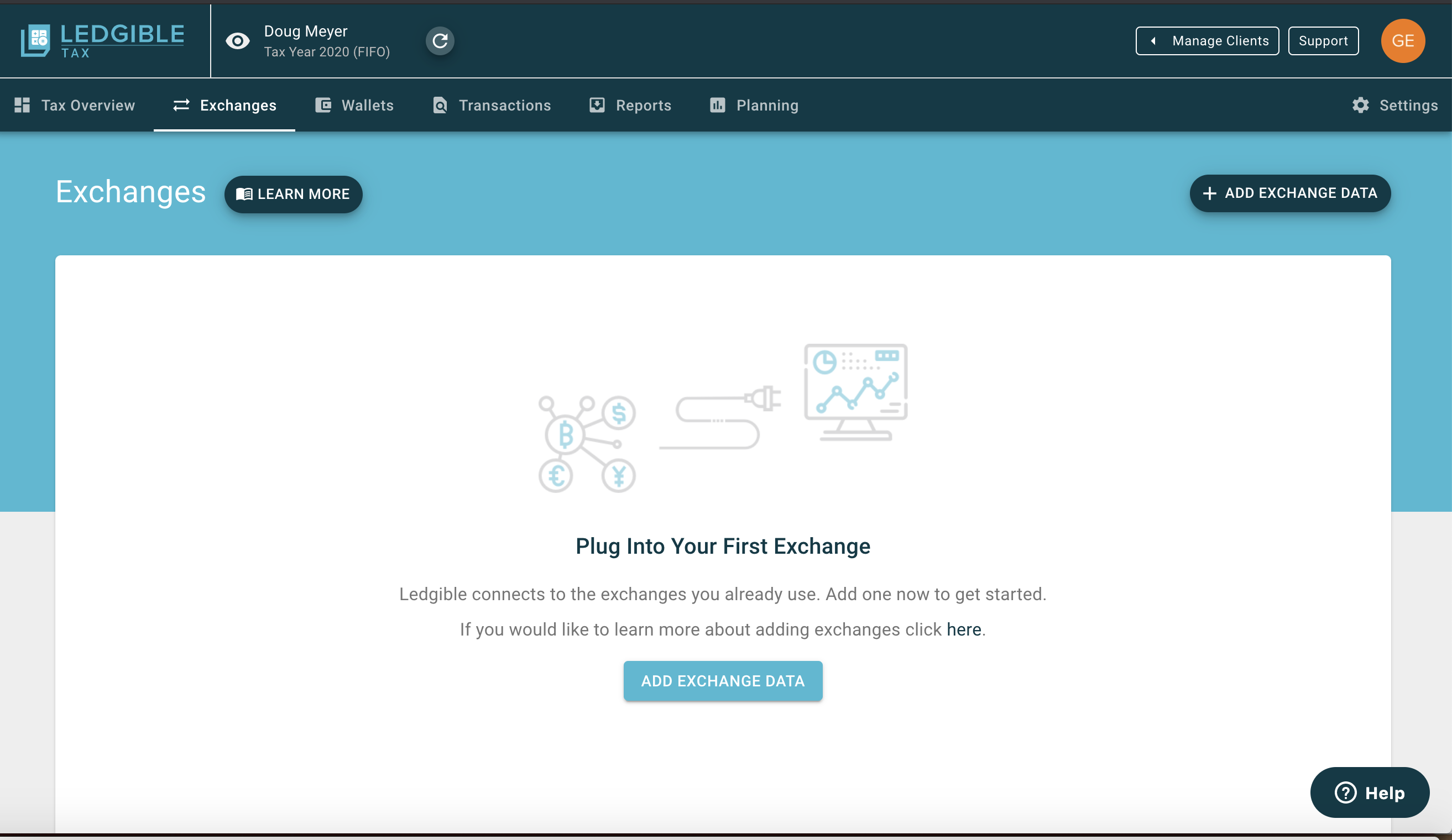Follow the "here" link about adding exchanges
Image resolution: width=1452 pixels, height=840 pixels.
pos(963,629)
